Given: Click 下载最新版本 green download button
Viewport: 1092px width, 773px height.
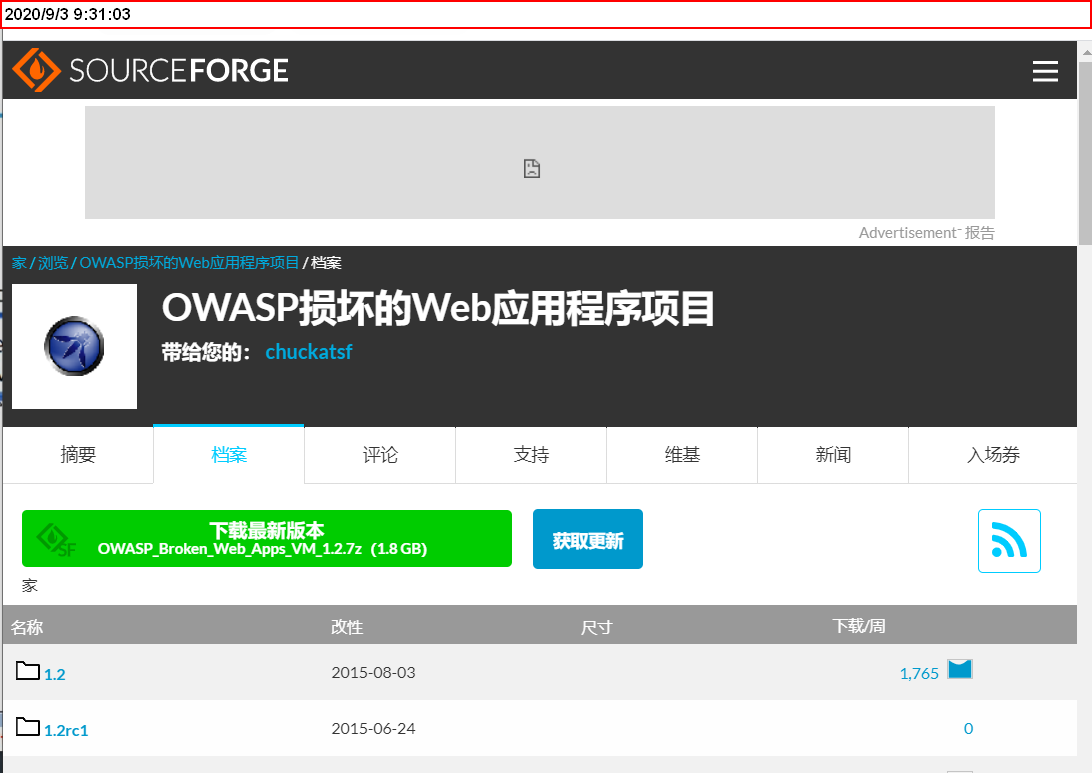Looking at the screenshot, I should [x=267, y=538].
